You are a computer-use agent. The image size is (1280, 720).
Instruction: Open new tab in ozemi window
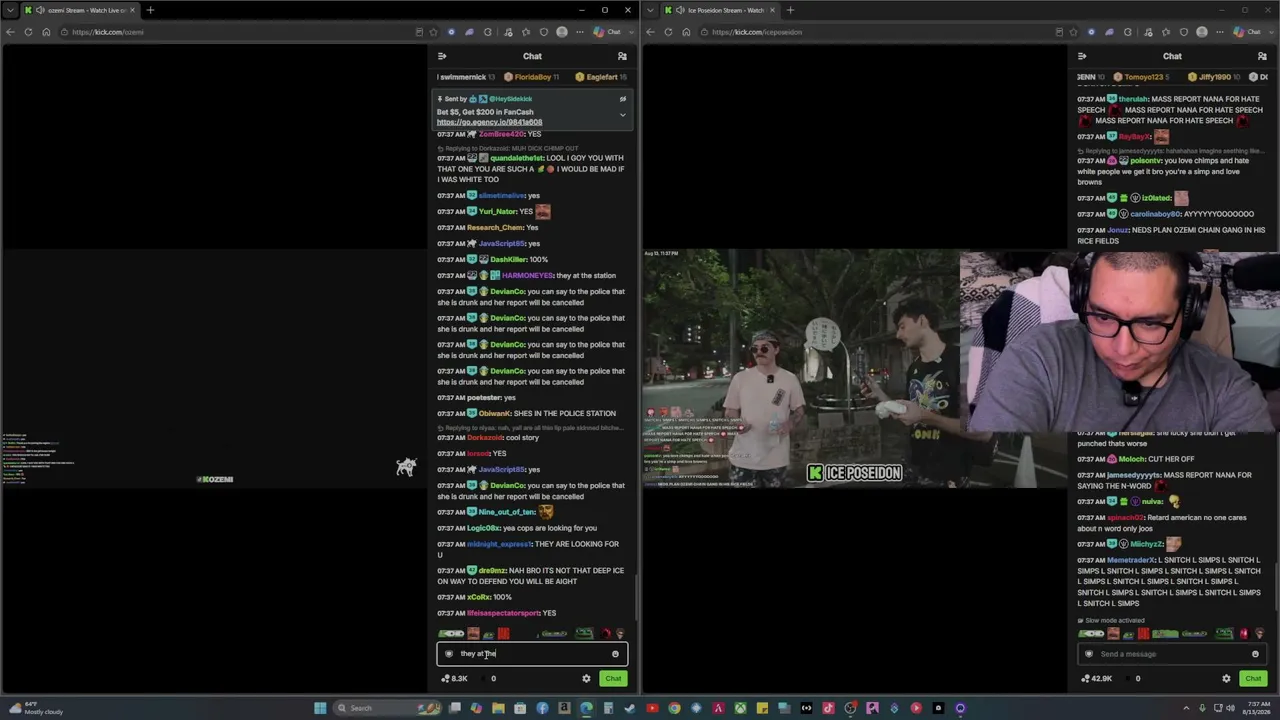pyautogui.click(x=150, y=10)
